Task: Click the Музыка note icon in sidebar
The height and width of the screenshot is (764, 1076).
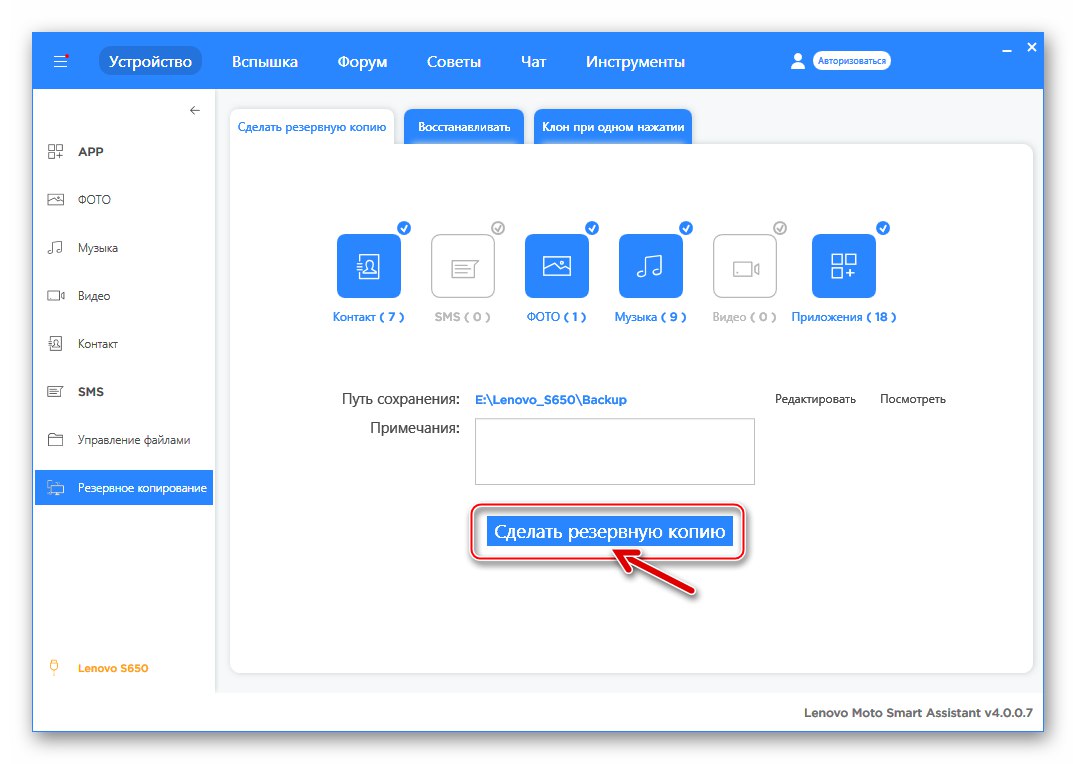Action: [56, 248]
